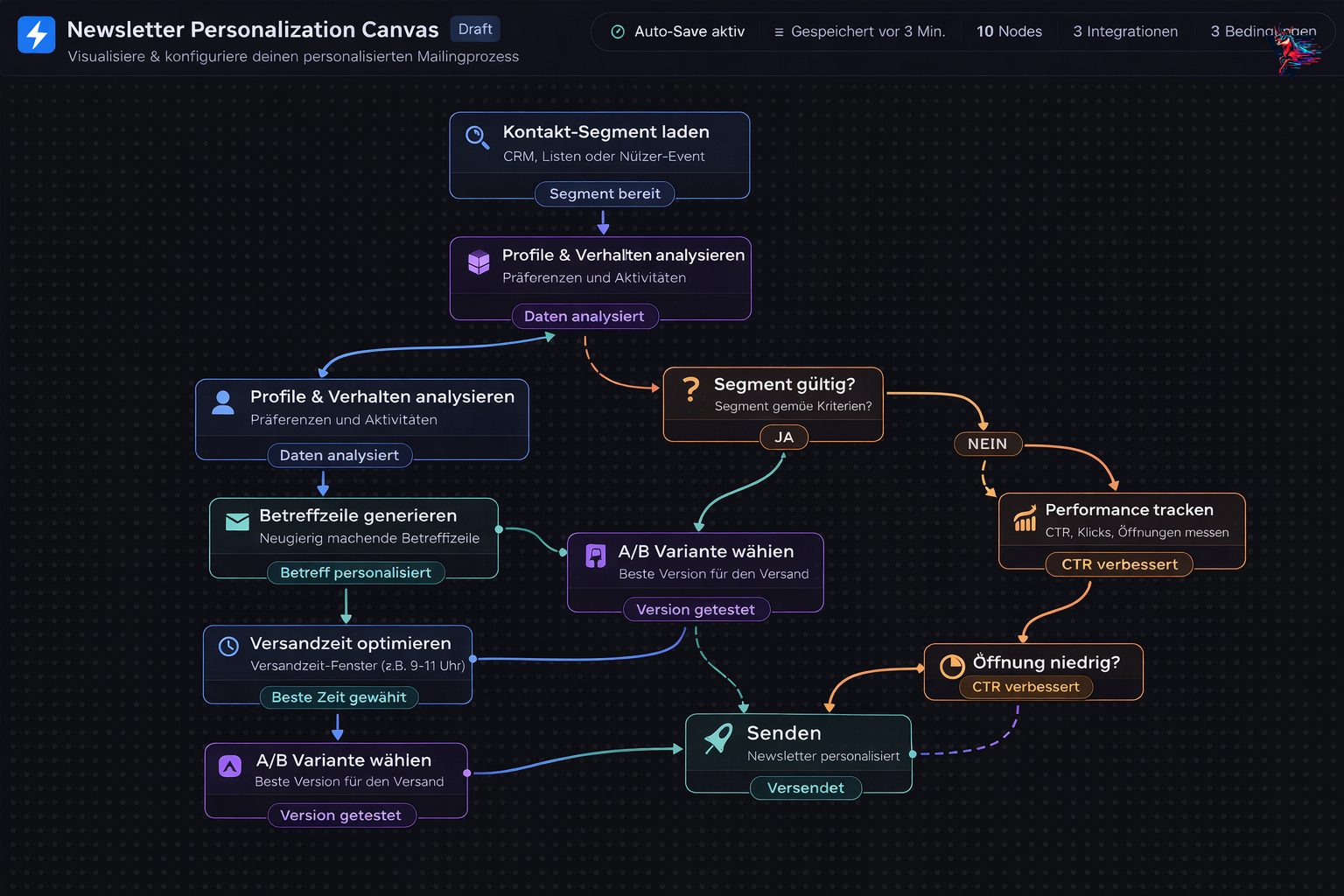
Task: Click the Segment bereit output tag
Action: tap(605, 193)
